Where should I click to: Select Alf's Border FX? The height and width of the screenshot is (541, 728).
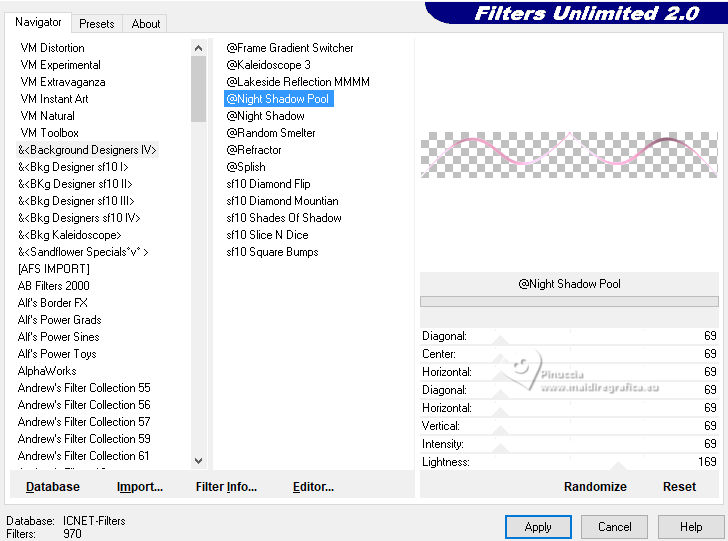[52, 303]
